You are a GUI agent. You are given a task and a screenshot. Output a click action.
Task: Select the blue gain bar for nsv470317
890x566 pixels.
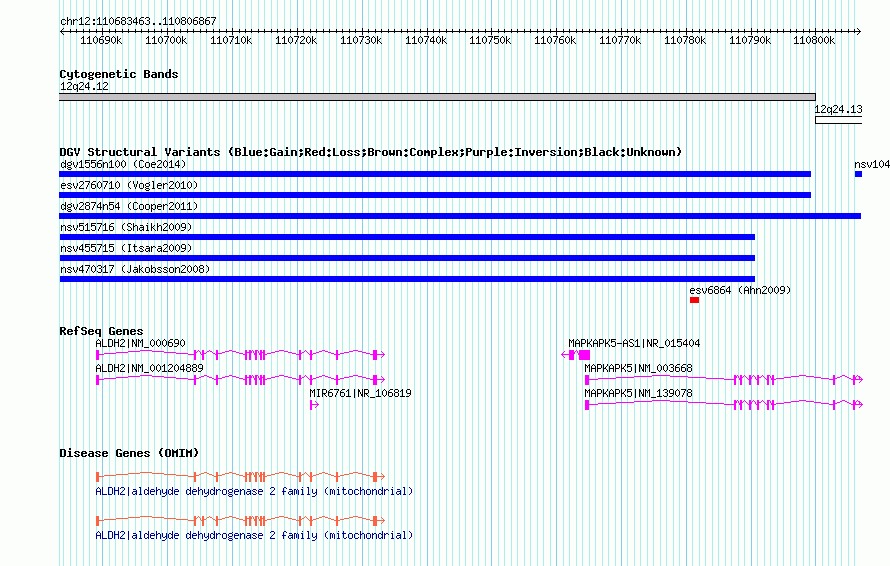click(407, 279)
